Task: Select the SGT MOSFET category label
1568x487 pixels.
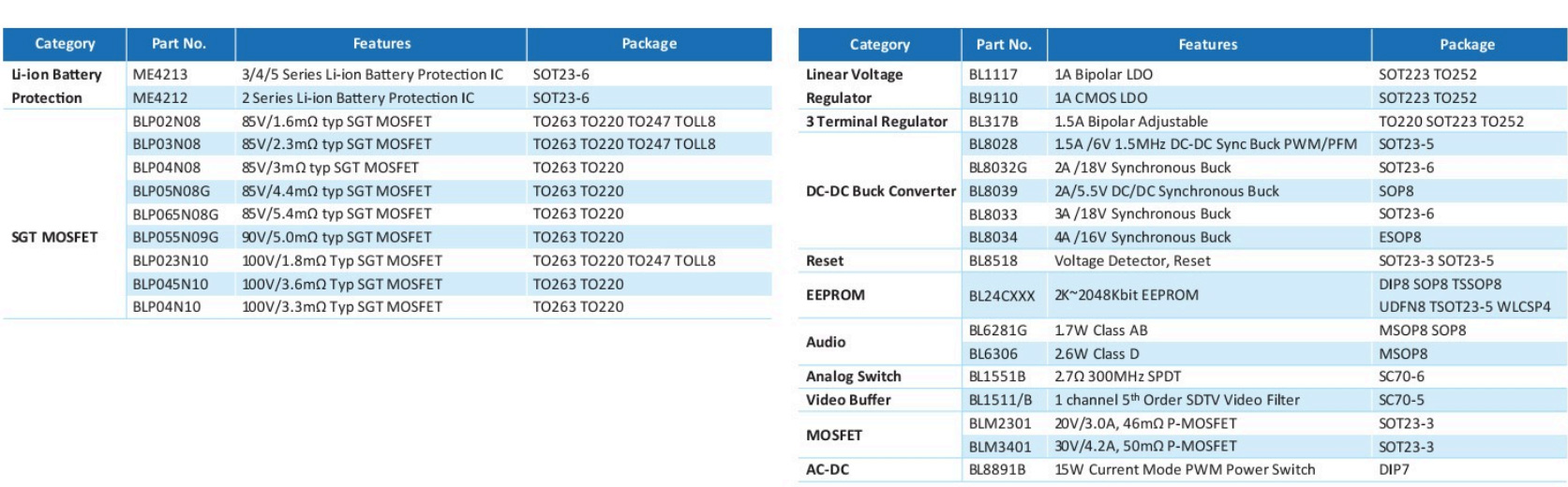Action: tap(54, 237)
